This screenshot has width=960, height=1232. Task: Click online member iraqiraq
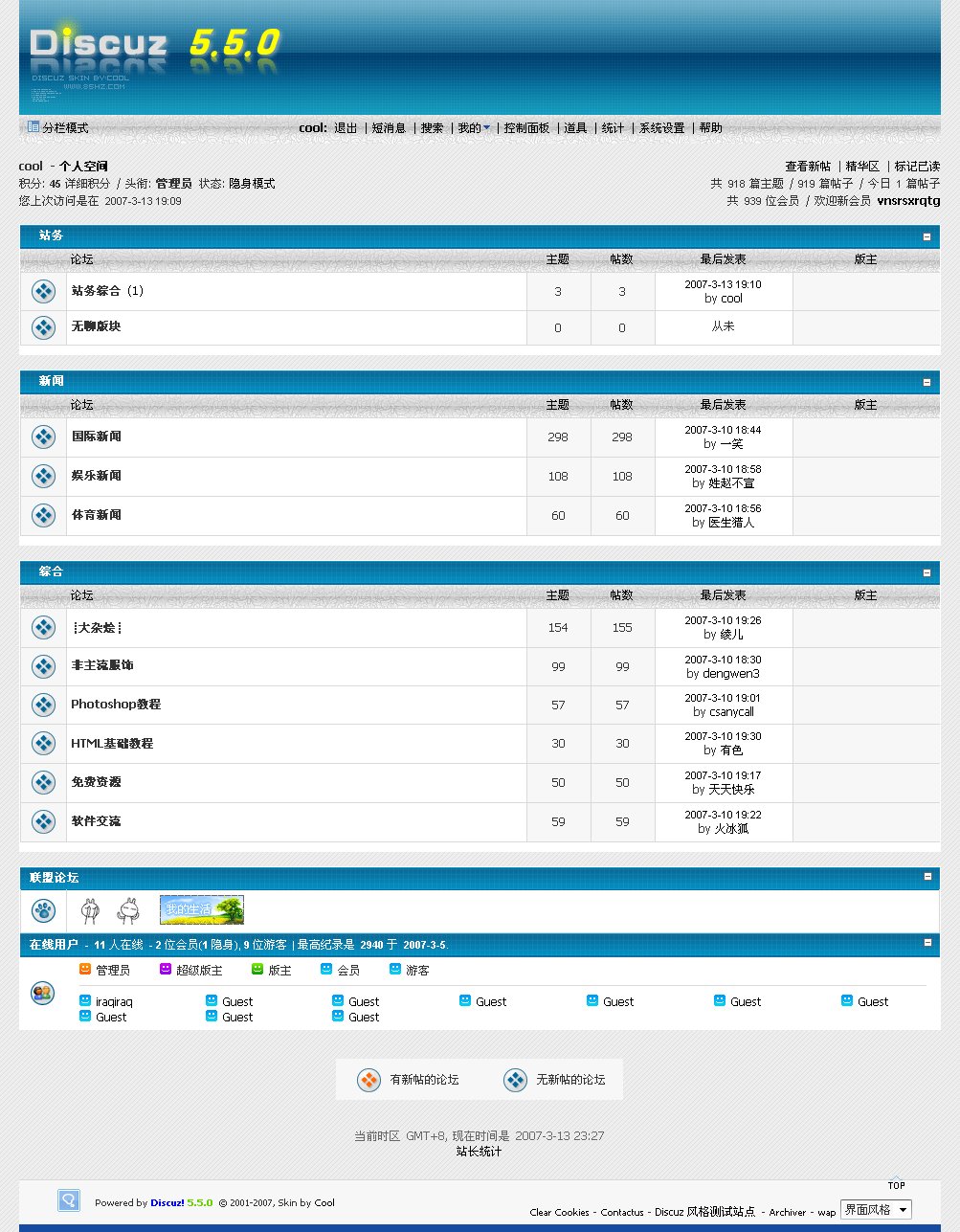(x=114, y=1002)
